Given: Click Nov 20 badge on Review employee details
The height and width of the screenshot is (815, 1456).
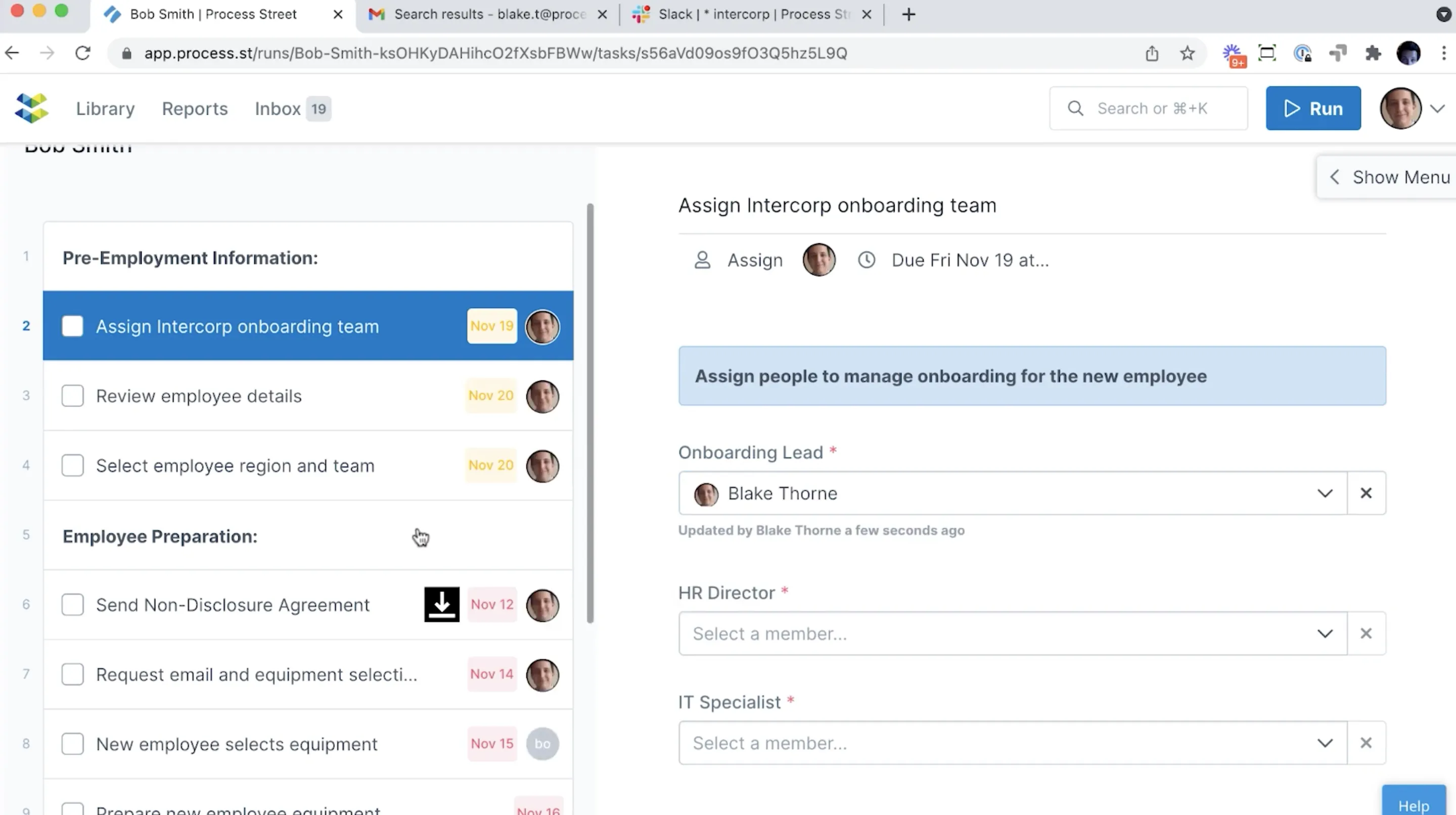Looking at the screenshot, I should click(x=490, y=395).
